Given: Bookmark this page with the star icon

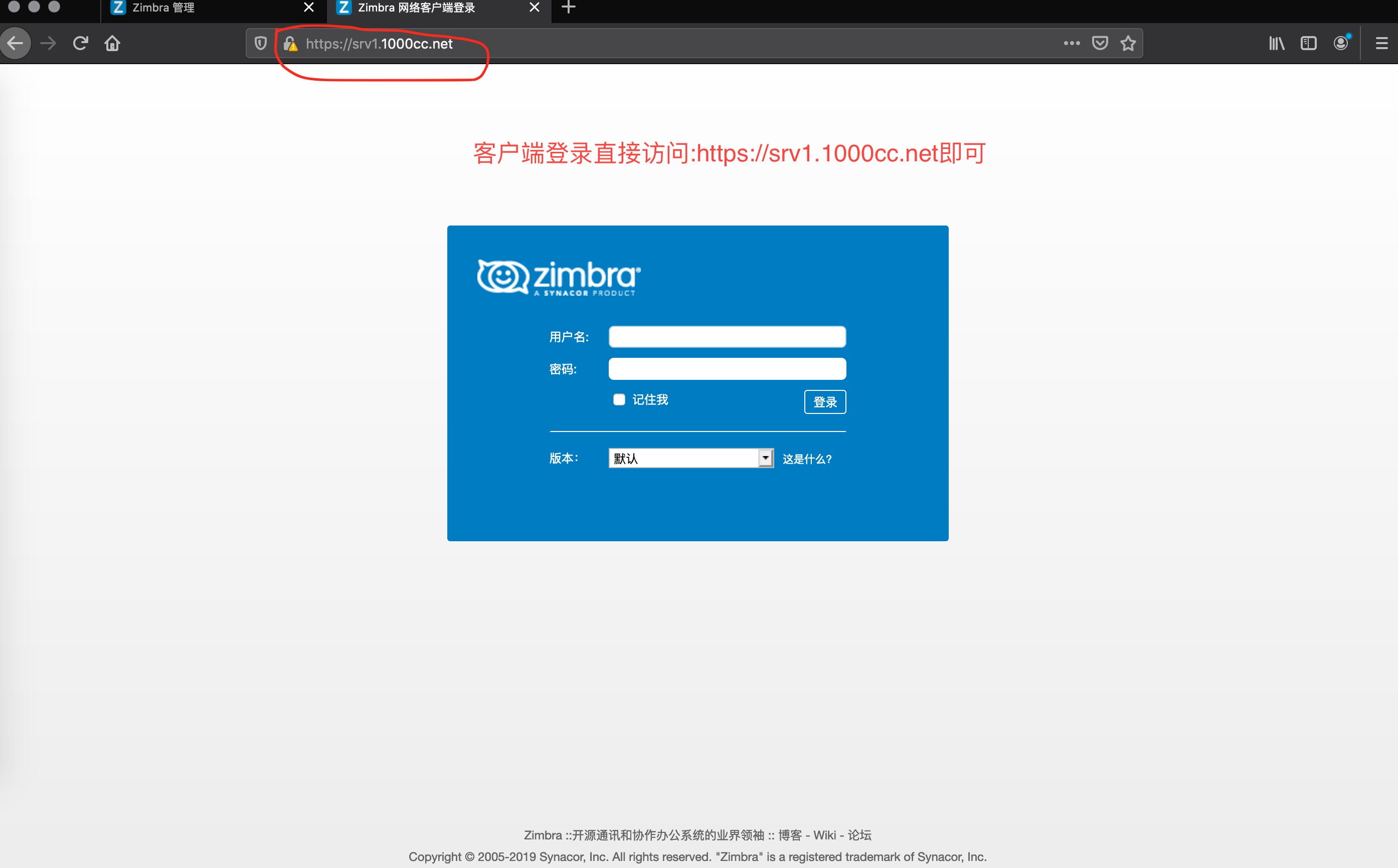Looking at the screenshot, I should point(1128,43).
